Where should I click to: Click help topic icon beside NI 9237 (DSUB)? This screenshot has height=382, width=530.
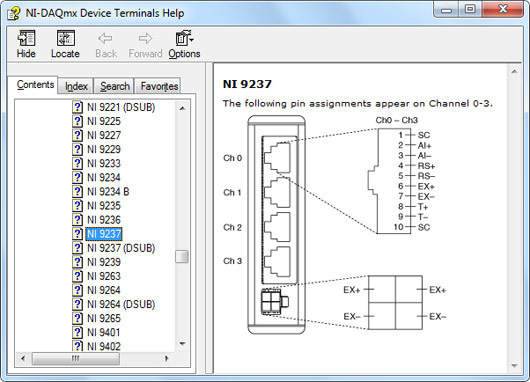pyautogui.click(x=77, y=248)
